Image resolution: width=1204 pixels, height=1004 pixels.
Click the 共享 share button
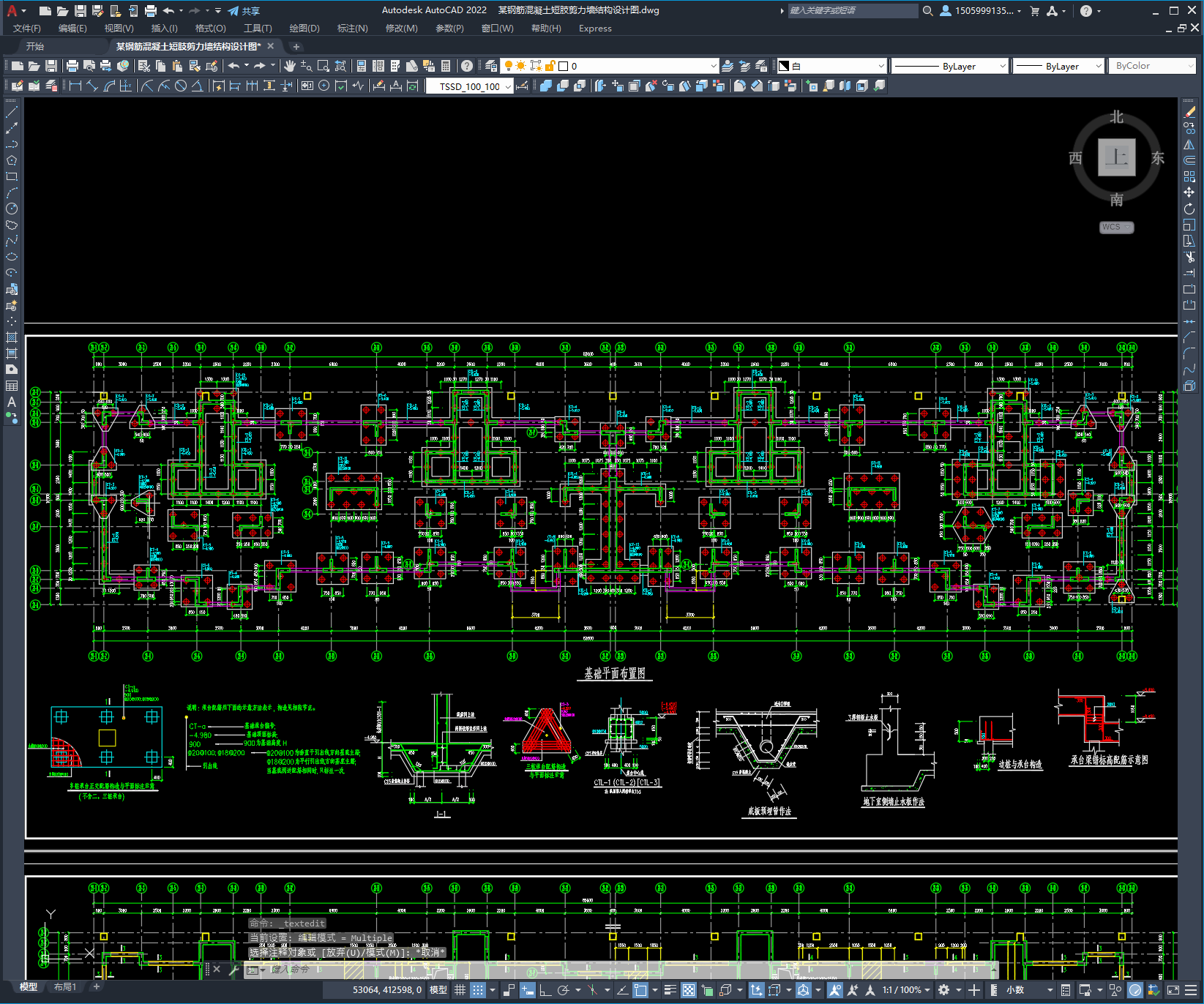pos(244,11)
